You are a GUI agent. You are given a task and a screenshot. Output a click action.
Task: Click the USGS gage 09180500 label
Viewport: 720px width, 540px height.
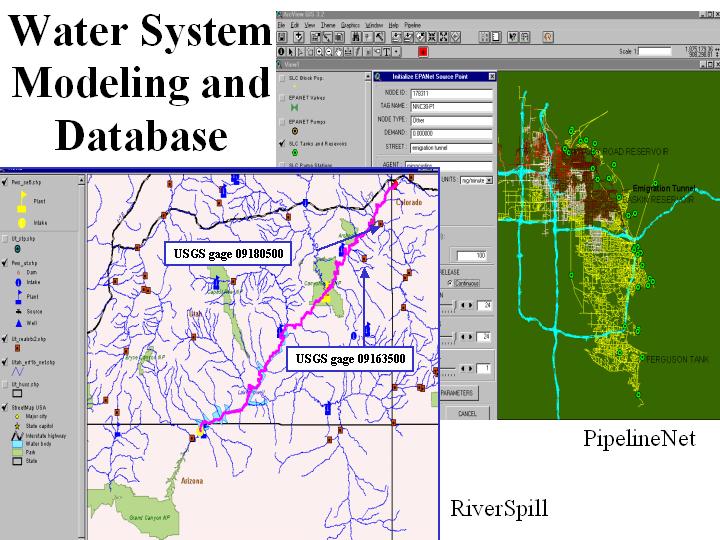pos(228,253)
